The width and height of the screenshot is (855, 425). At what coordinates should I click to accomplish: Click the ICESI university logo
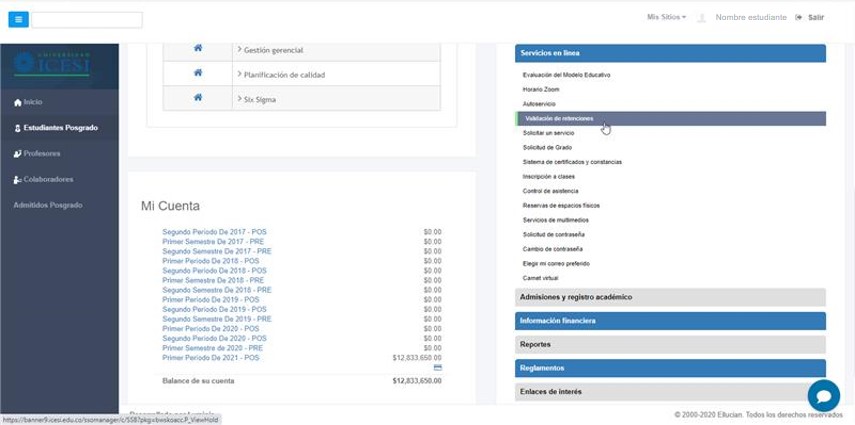[51, 65]
